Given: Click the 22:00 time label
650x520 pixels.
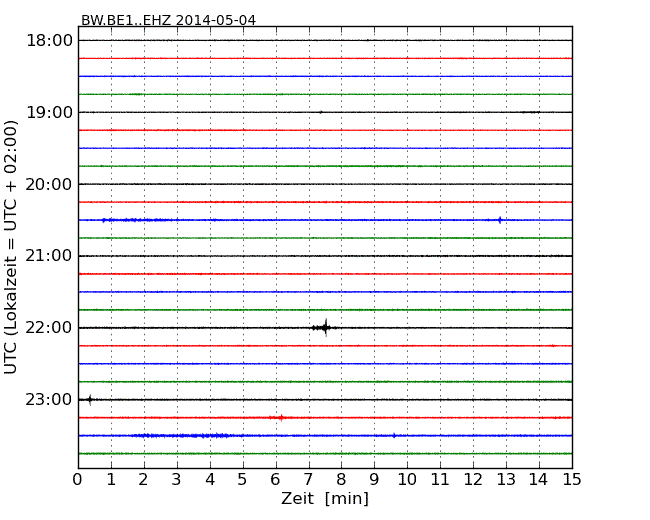Looking at the screenshot, I should [x=49, y=328].
